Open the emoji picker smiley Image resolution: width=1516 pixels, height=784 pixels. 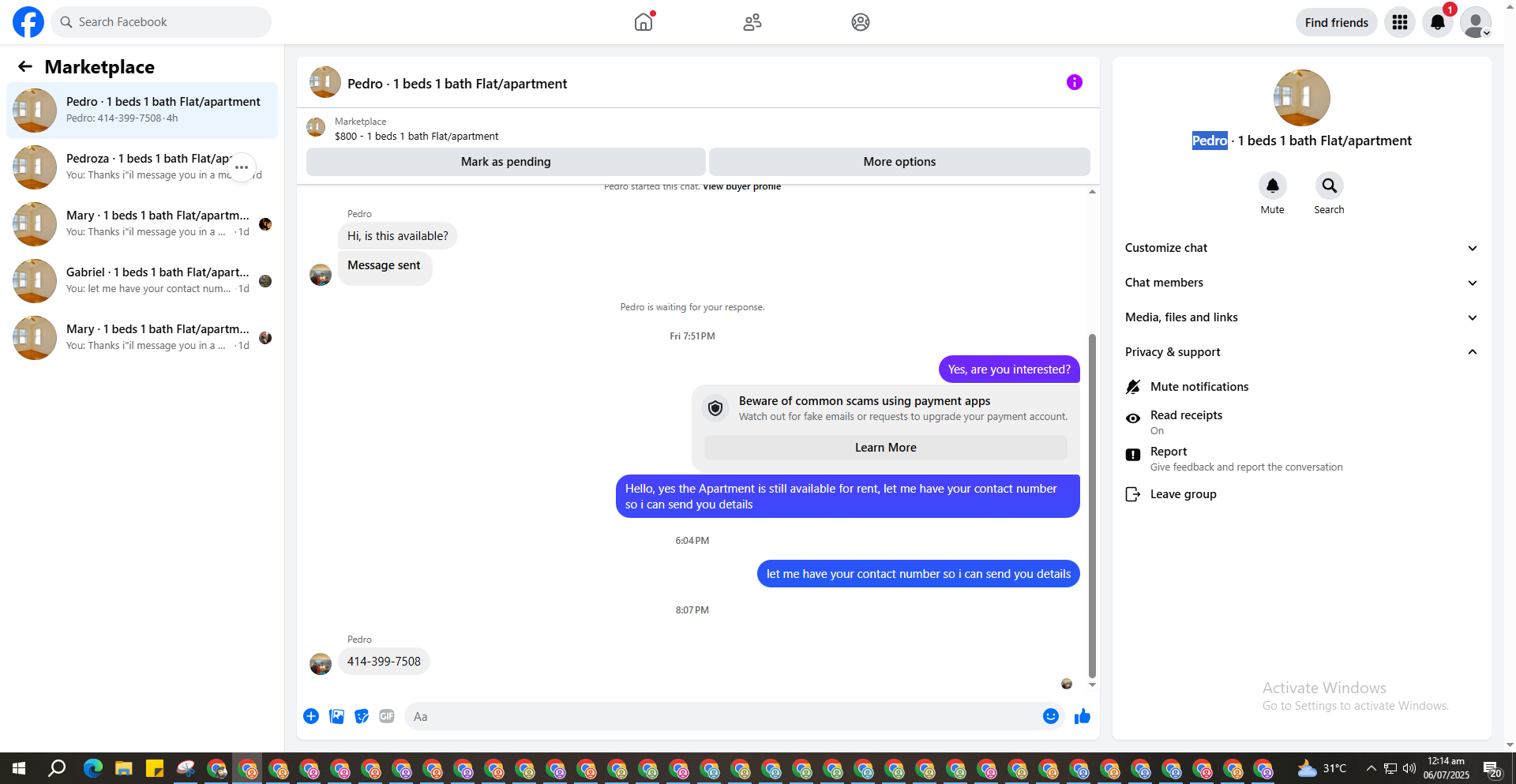tap(1051, 716)
